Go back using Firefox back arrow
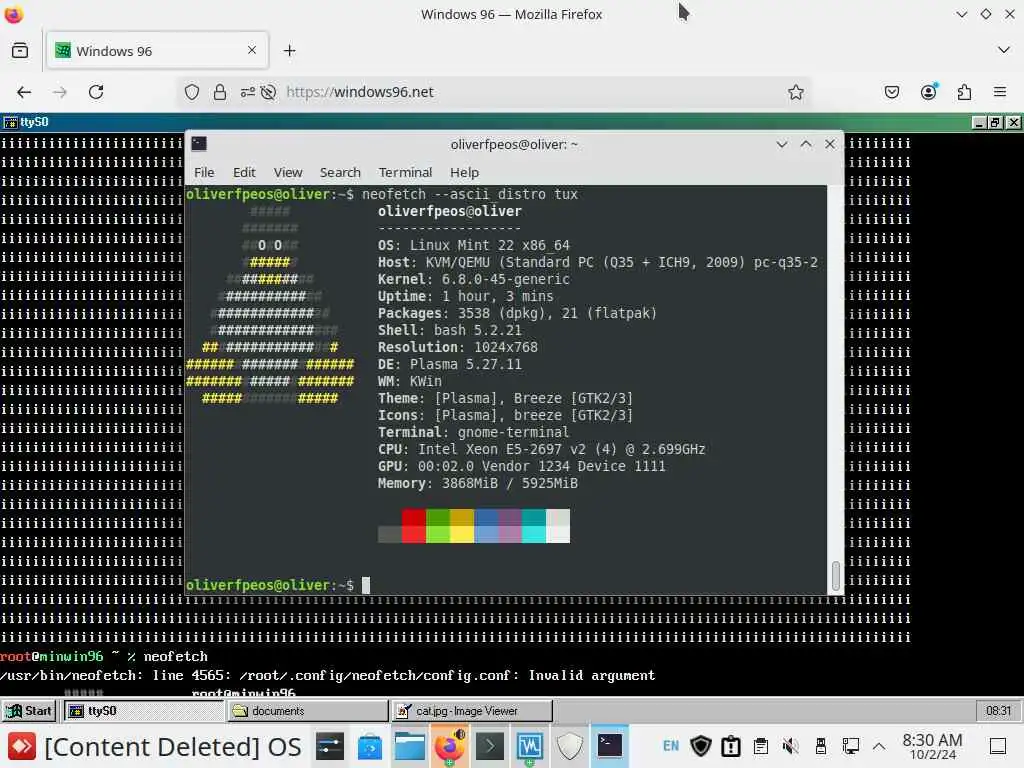 click(24, 92)
